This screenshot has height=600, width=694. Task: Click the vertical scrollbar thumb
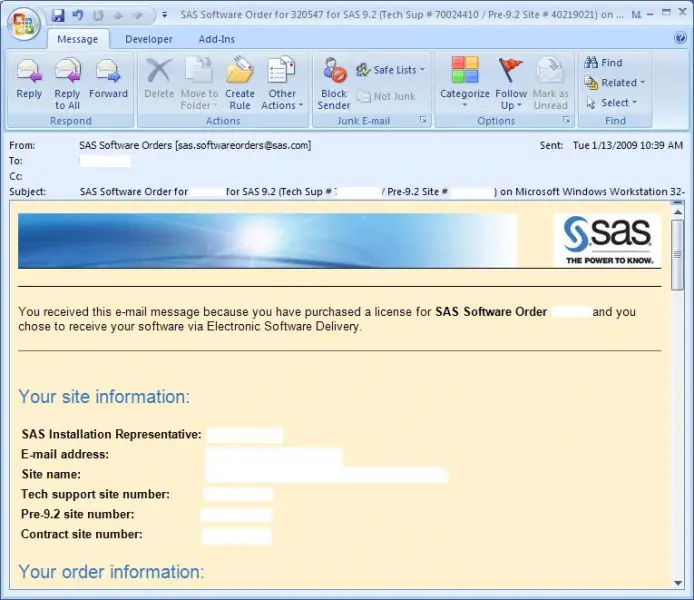point(678,255)
